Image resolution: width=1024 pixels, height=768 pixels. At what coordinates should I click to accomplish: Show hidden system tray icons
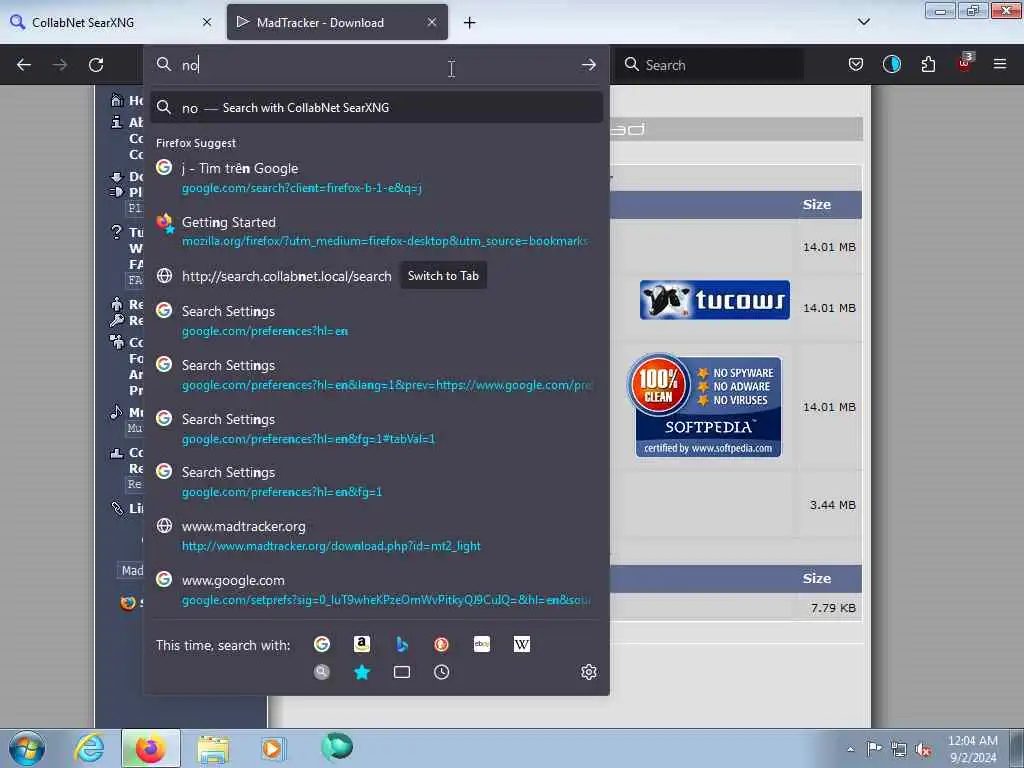(x=850, y=750)
